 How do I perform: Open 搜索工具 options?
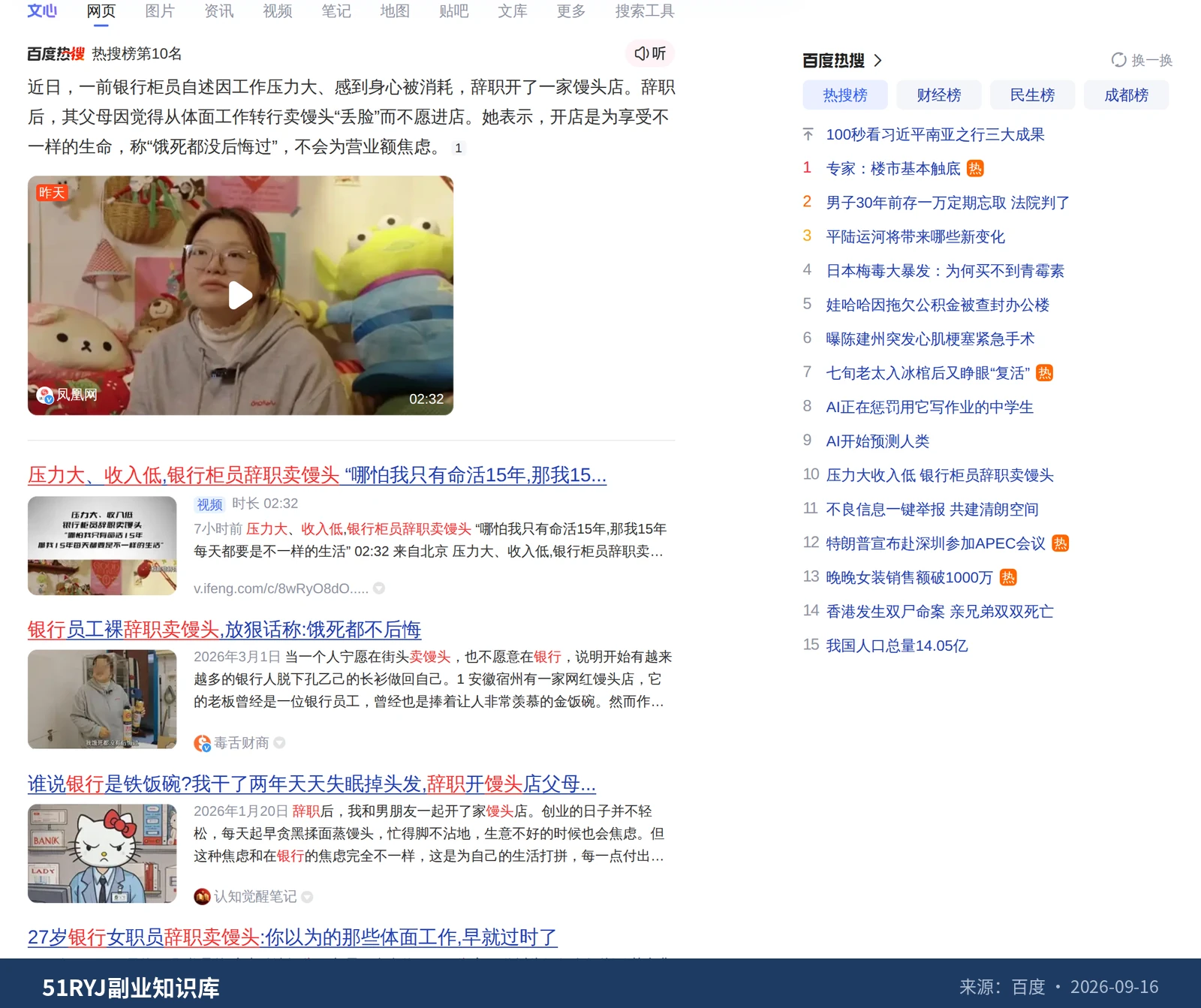click(x=645, y=11)
